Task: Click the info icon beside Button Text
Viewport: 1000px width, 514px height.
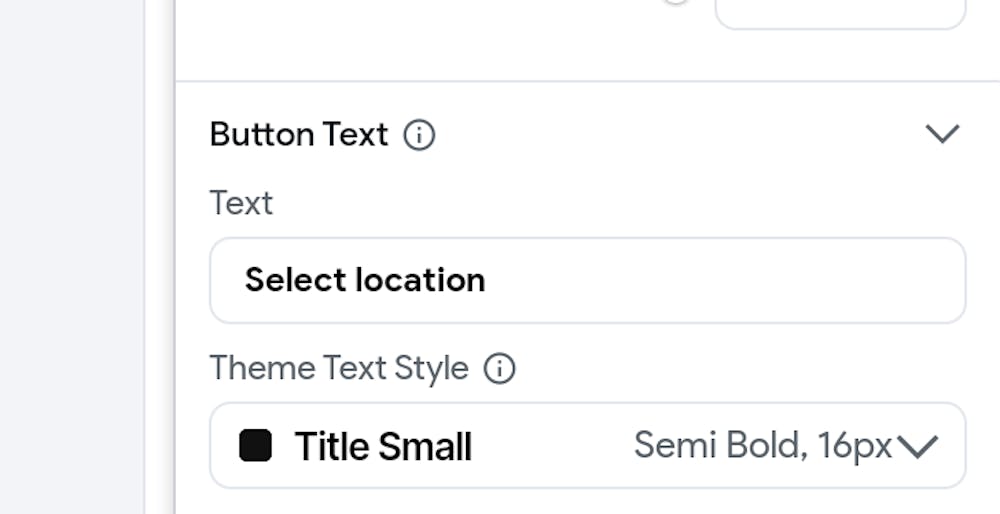Action: (x=419, y=134)
